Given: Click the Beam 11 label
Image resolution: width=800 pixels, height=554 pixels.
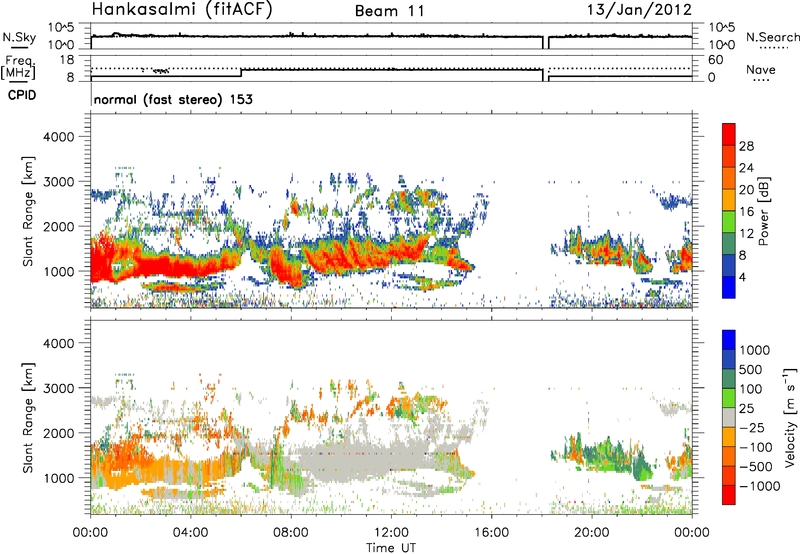Looking at the screenshot, I should tap(390, 11).
